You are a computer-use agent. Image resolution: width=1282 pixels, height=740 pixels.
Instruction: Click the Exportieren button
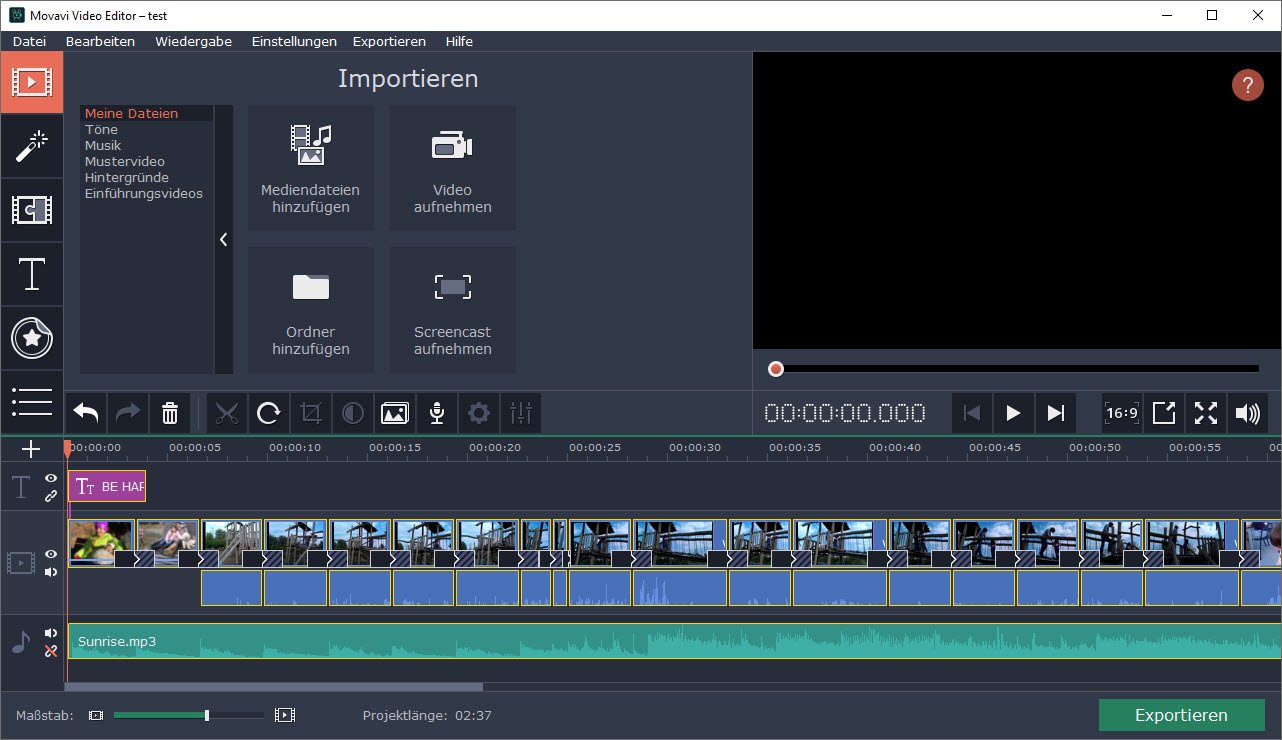1181,715
